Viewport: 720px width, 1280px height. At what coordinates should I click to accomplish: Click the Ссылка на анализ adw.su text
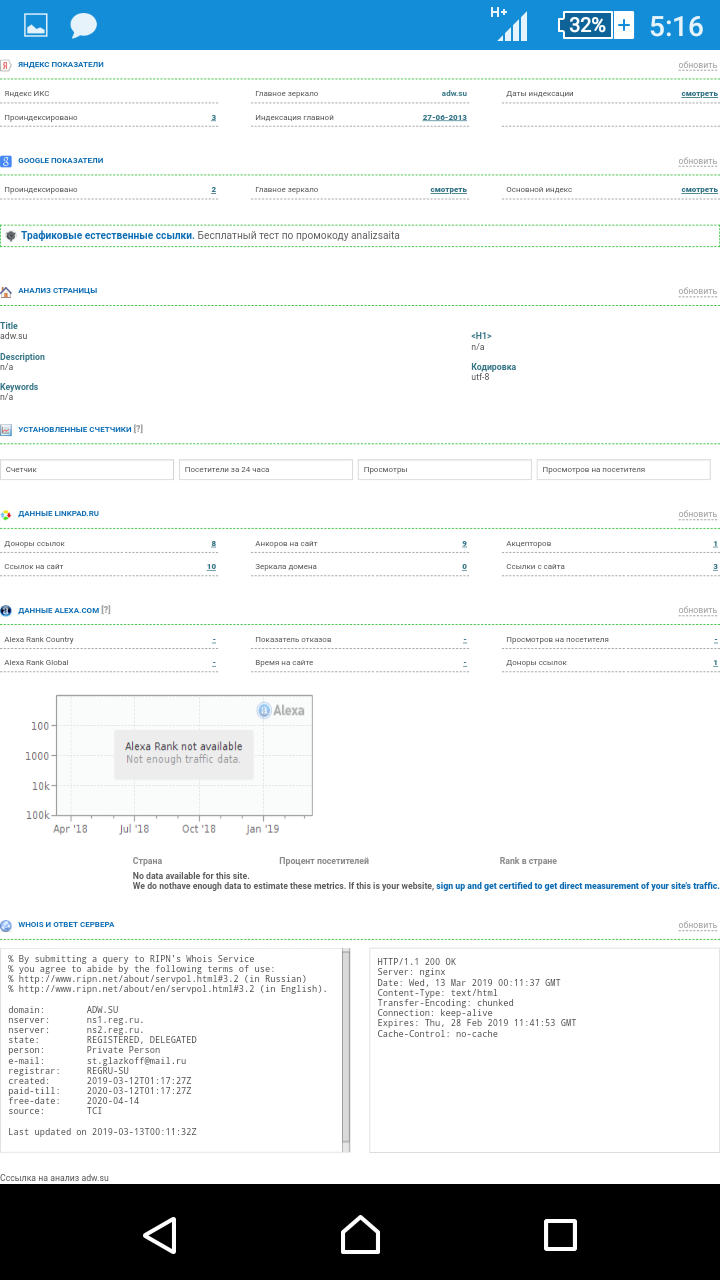pos(54,1178)
